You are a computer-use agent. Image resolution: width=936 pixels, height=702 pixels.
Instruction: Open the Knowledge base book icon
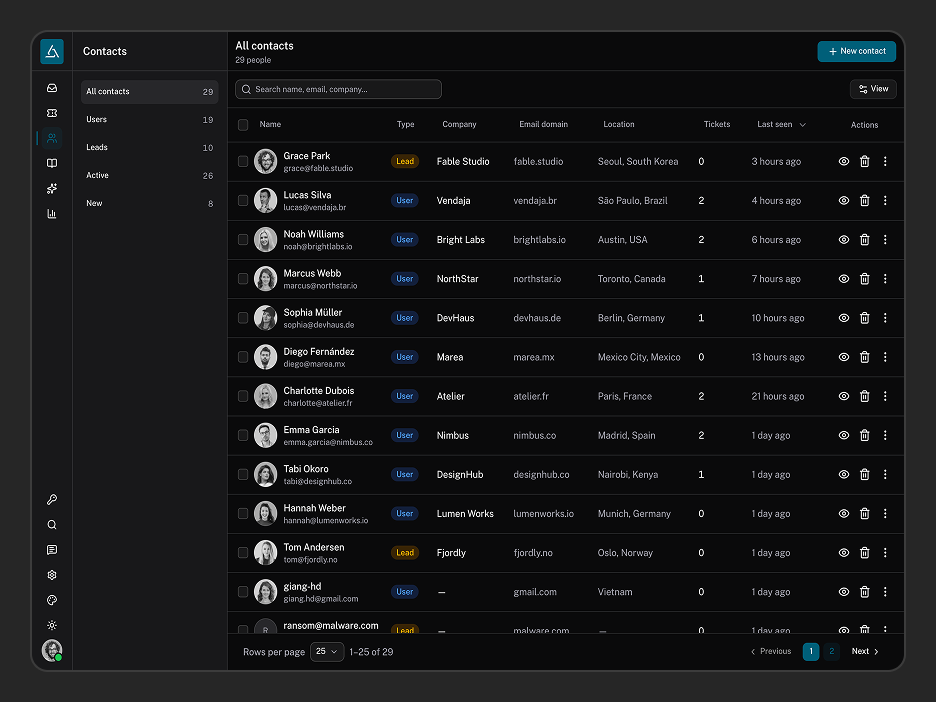(x=52, y=163)
